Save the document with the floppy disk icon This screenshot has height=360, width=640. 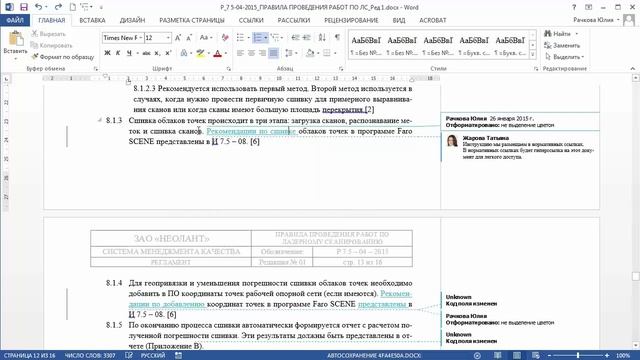click(24, 7)
